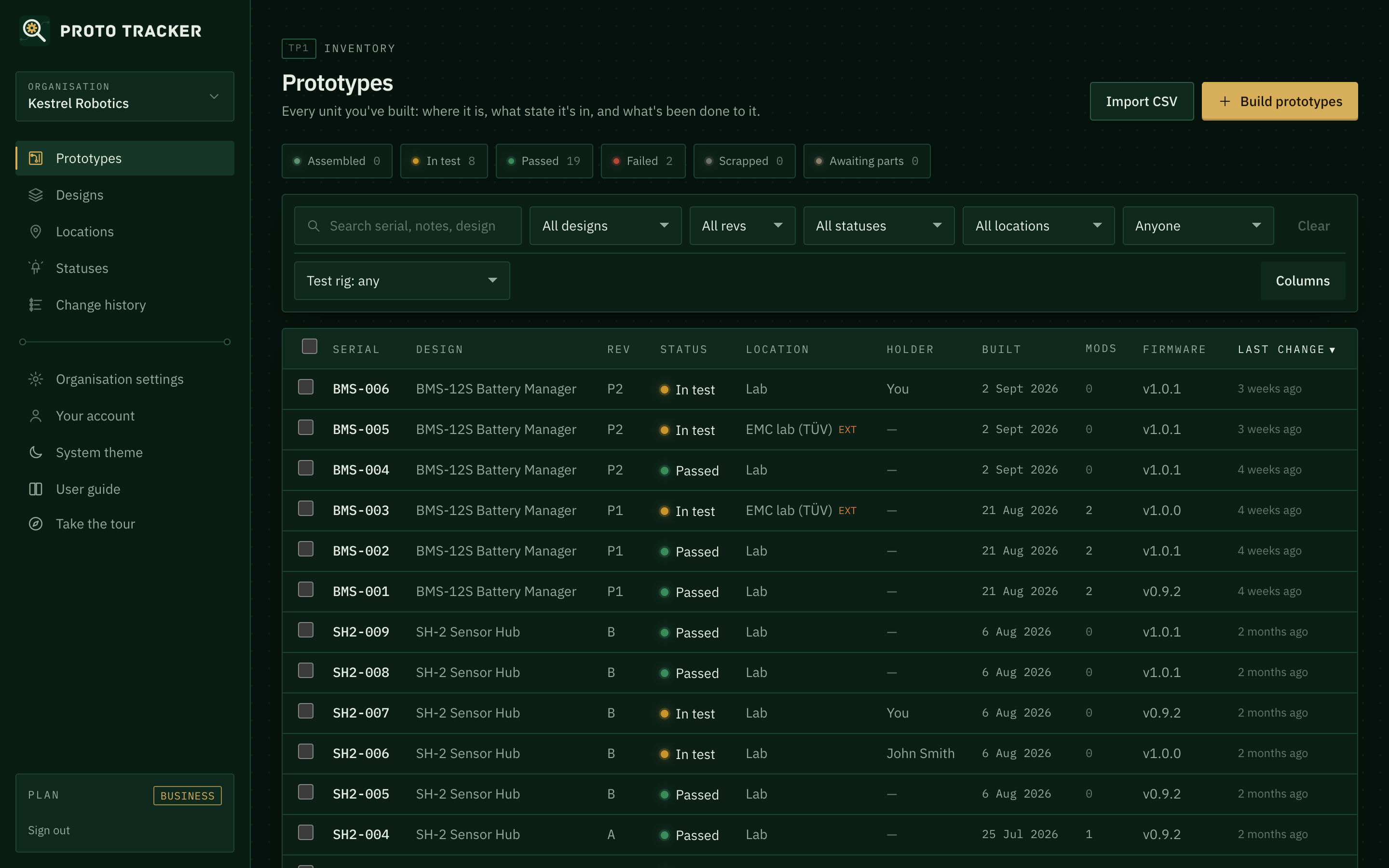
Task: Open the Anyone holder dropdown
Action: [x=1198, y=226]
